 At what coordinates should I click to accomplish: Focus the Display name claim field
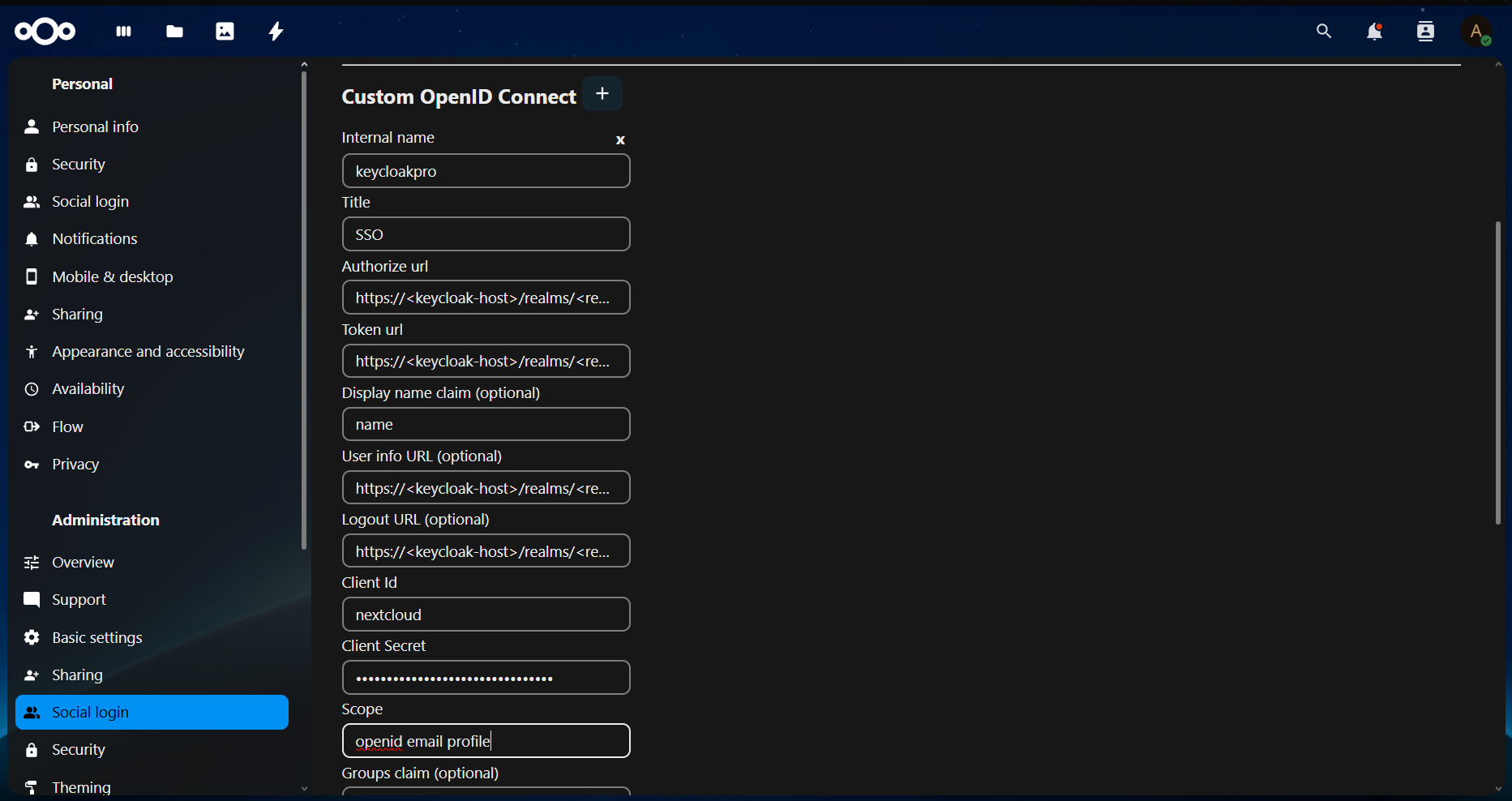[x=486, y=424]
